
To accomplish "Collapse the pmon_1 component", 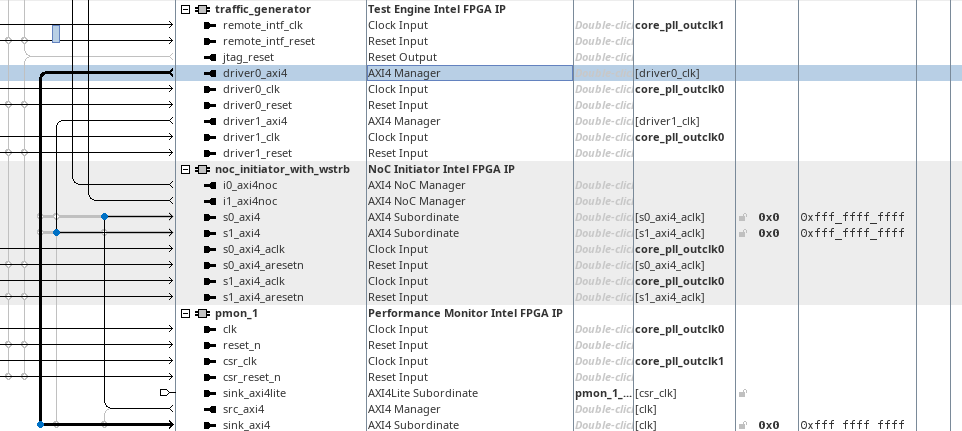I will pyautogui.click(x=185, y=313).
